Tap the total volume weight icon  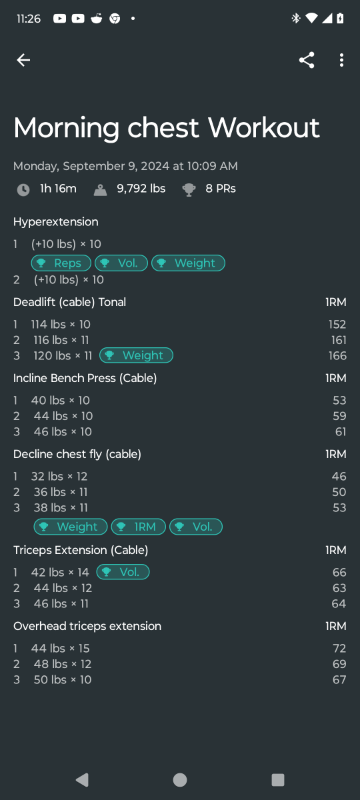pyautogui.click(x=100, y=190)
